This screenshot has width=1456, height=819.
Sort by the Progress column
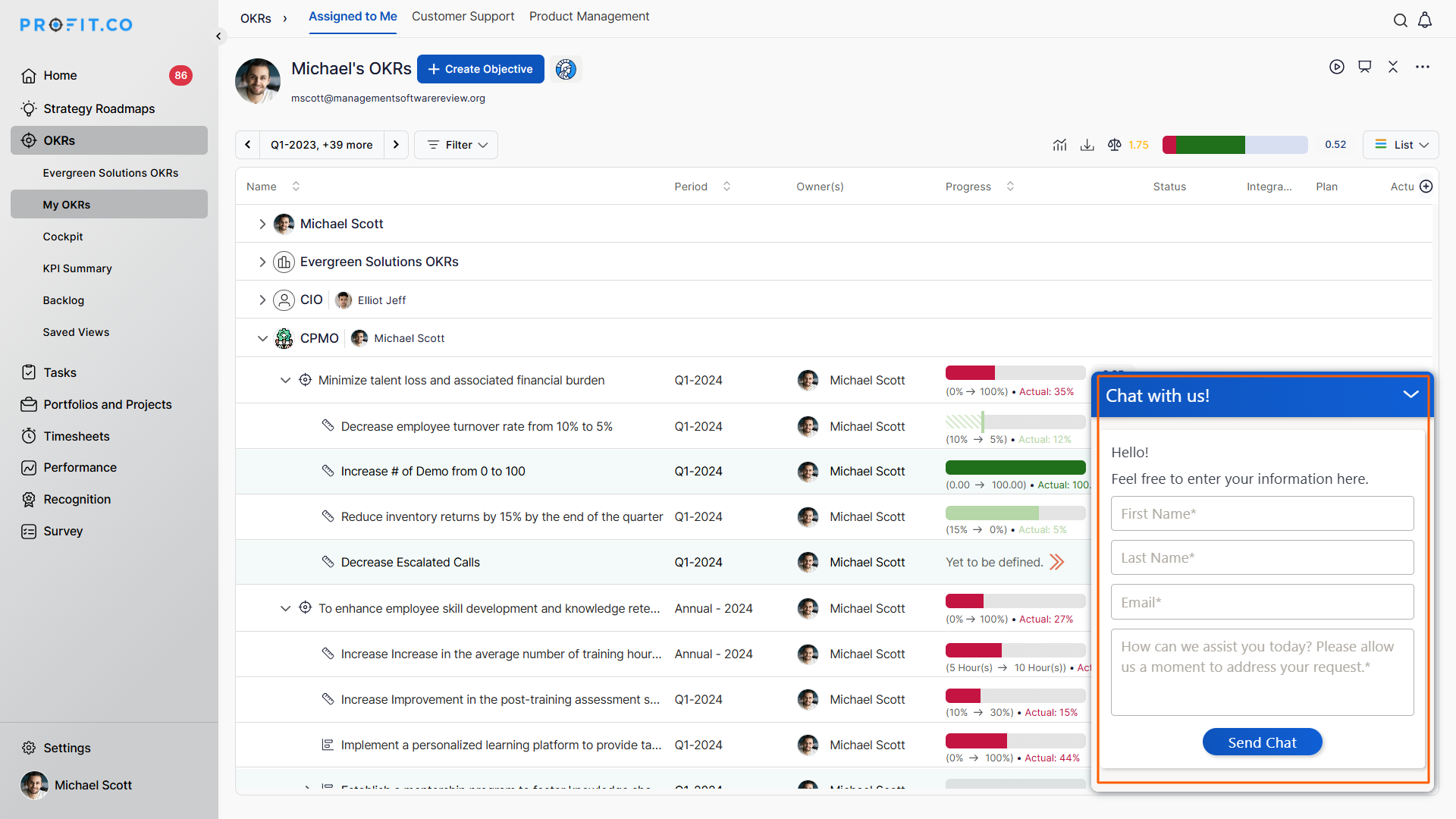point(1009,187)
